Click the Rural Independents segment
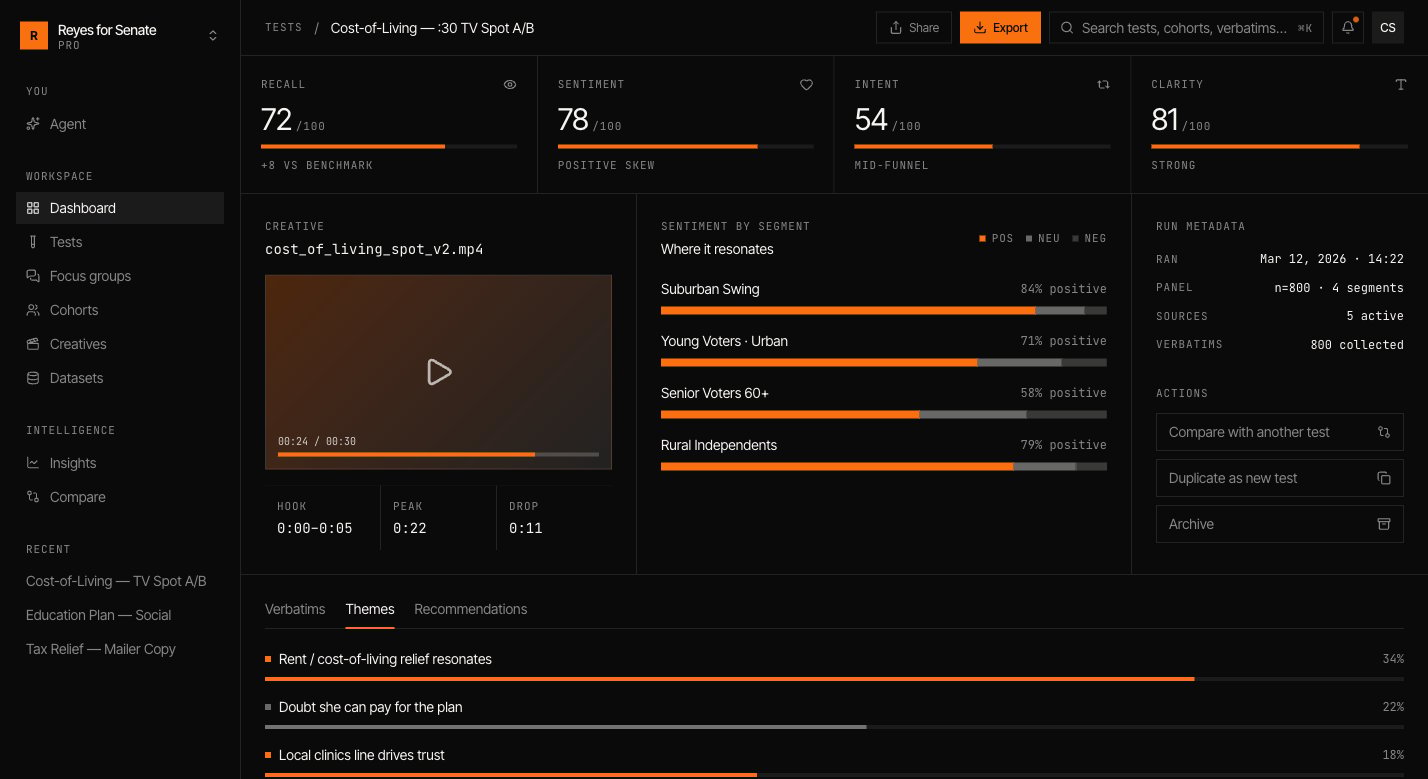Image resolution: width=1428 pixels, height=779 pixels. click(884, 454)
